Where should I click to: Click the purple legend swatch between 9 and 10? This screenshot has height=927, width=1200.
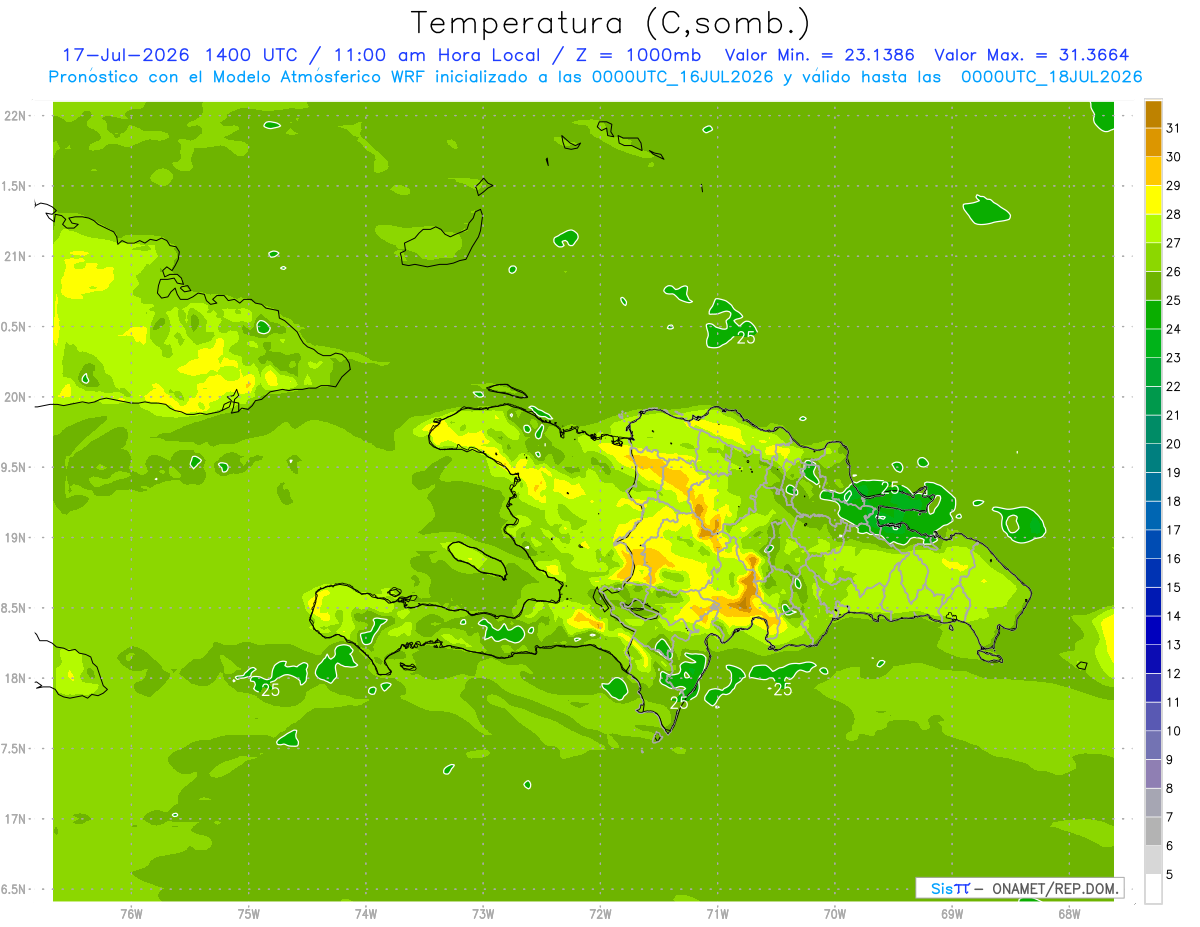point(1153,745)
